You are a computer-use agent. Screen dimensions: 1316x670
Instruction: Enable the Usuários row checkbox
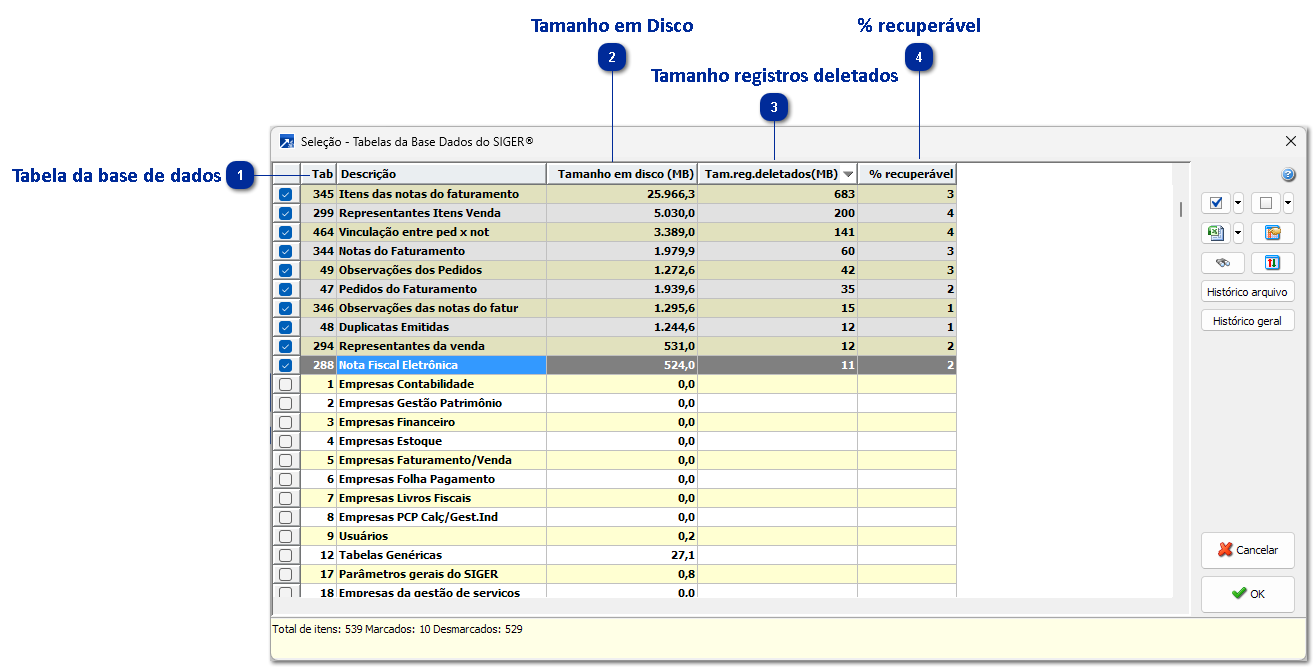point(286,536)
